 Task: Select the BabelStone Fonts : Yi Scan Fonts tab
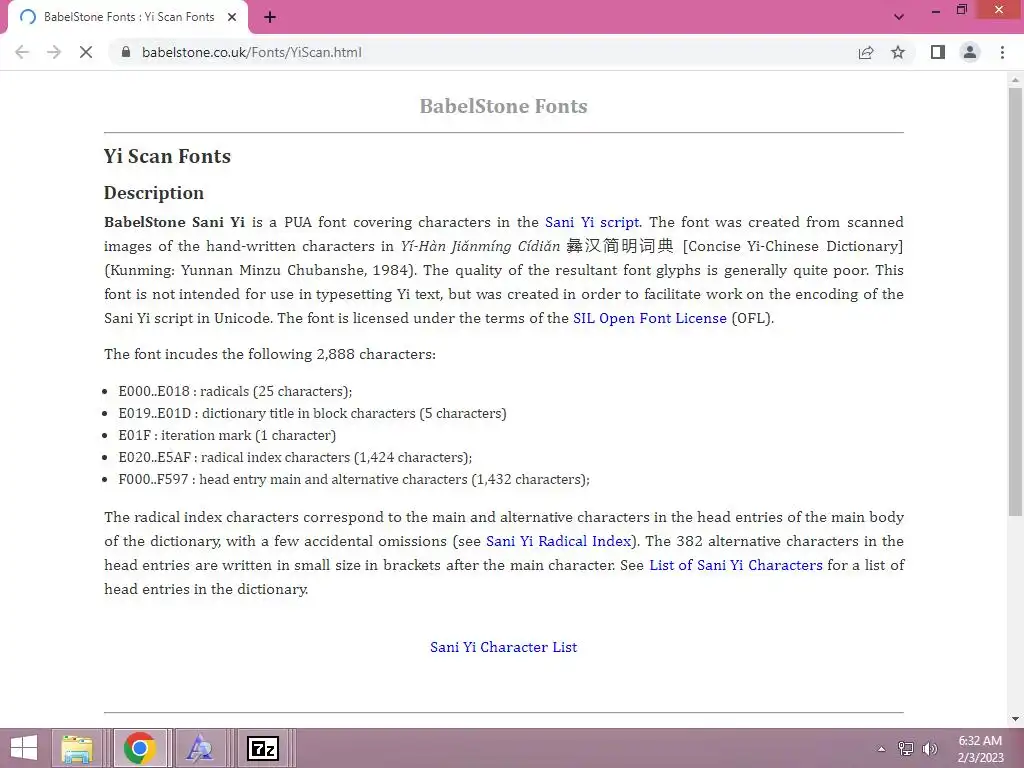(128, 17)
